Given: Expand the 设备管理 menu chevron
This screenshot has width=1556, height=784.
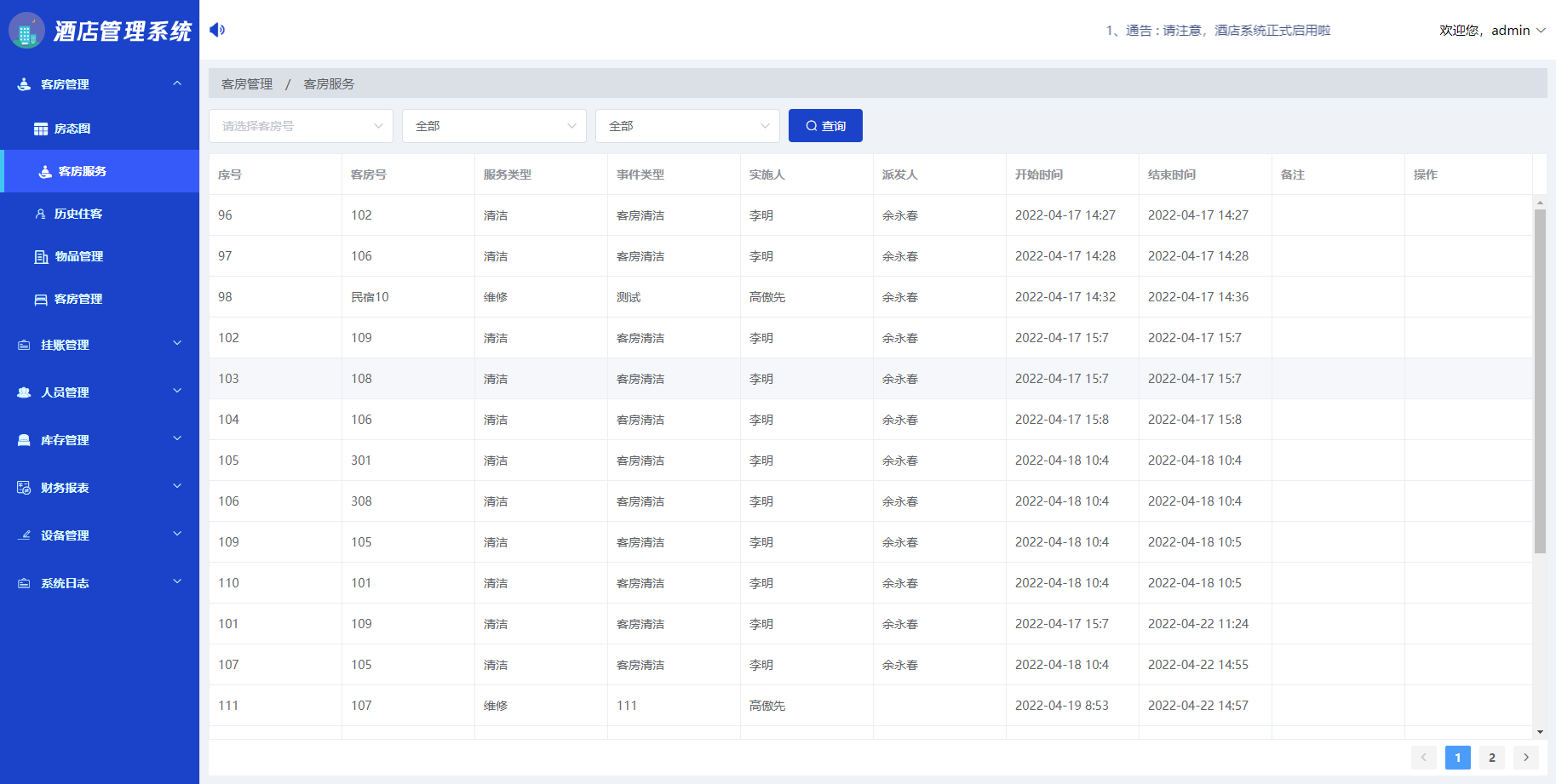Looking at the screenshot, I should [x=177, y=534].
